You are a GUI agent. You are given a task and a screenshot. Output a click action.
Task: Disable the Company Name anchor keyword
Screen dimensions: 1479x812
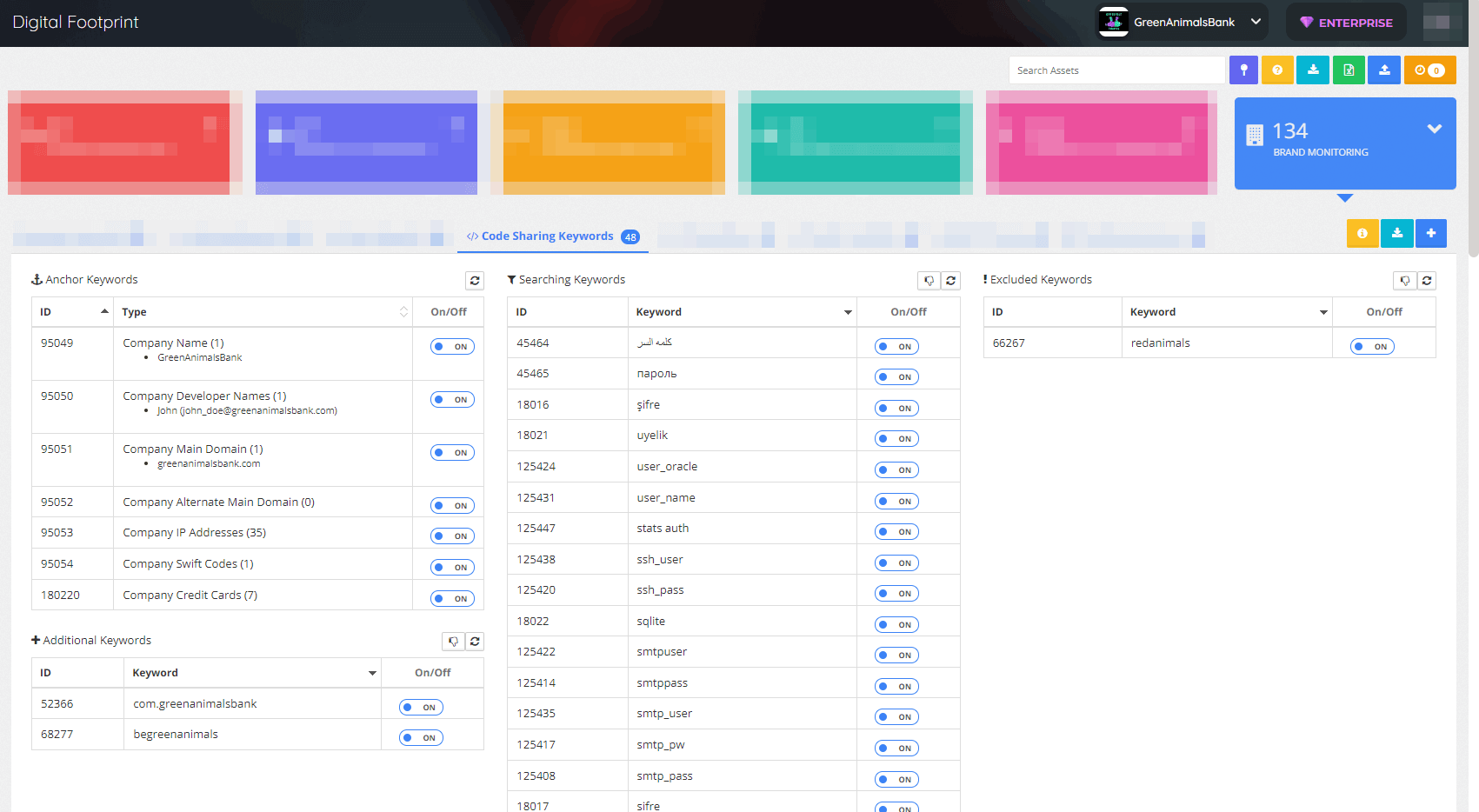pos(452,346)
